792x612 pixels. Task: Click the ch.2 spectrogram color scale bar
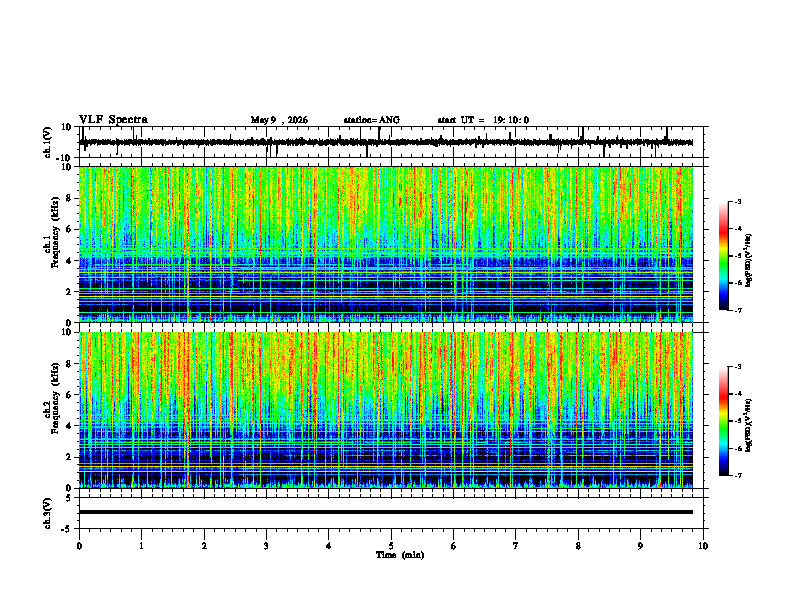click(723, 421)
